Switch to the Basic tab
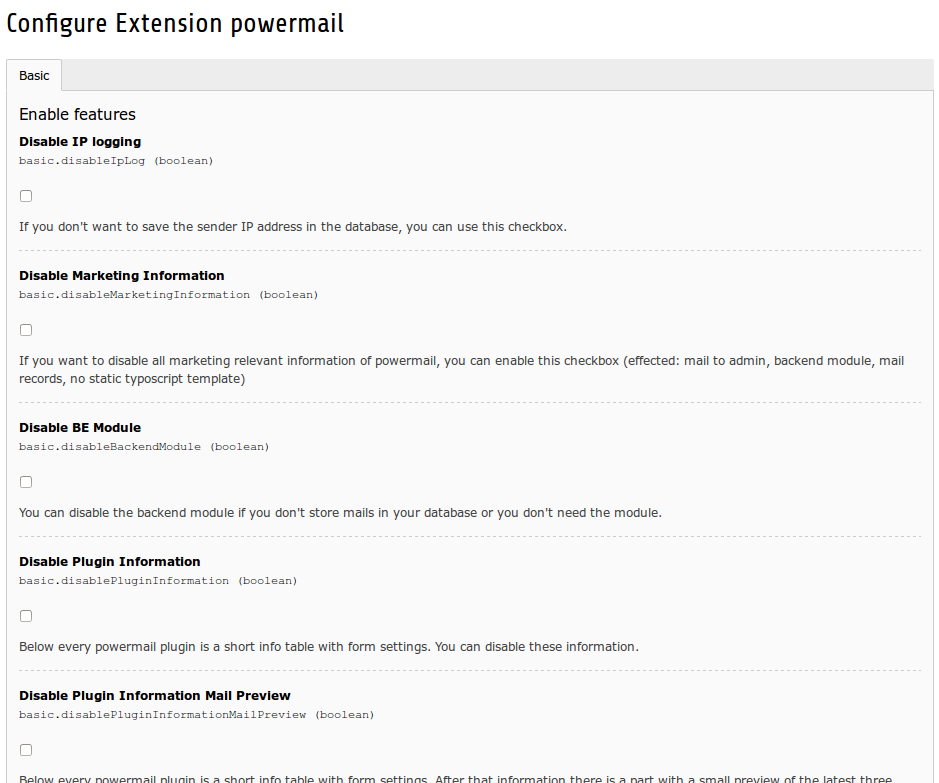Screen dimensions: 939x783 point(34,76)
